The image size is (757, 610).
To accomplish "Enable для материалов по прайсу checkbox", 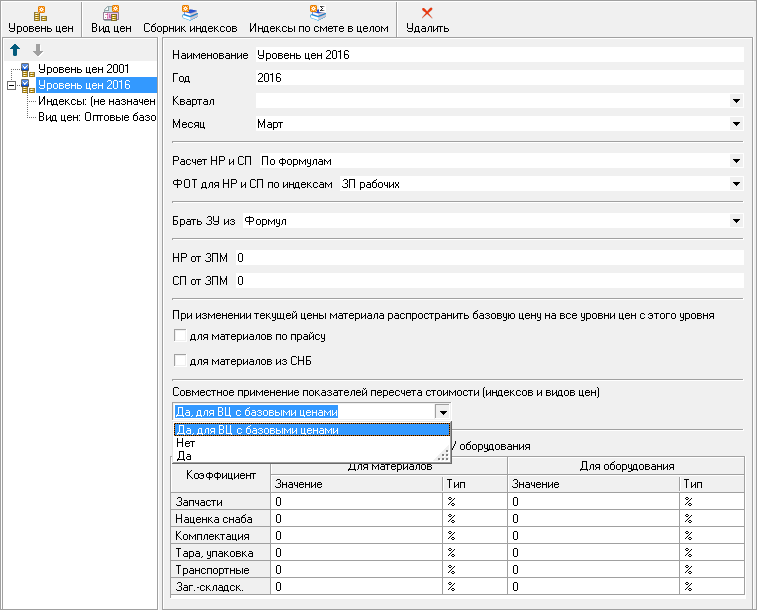I will [180, 335].
